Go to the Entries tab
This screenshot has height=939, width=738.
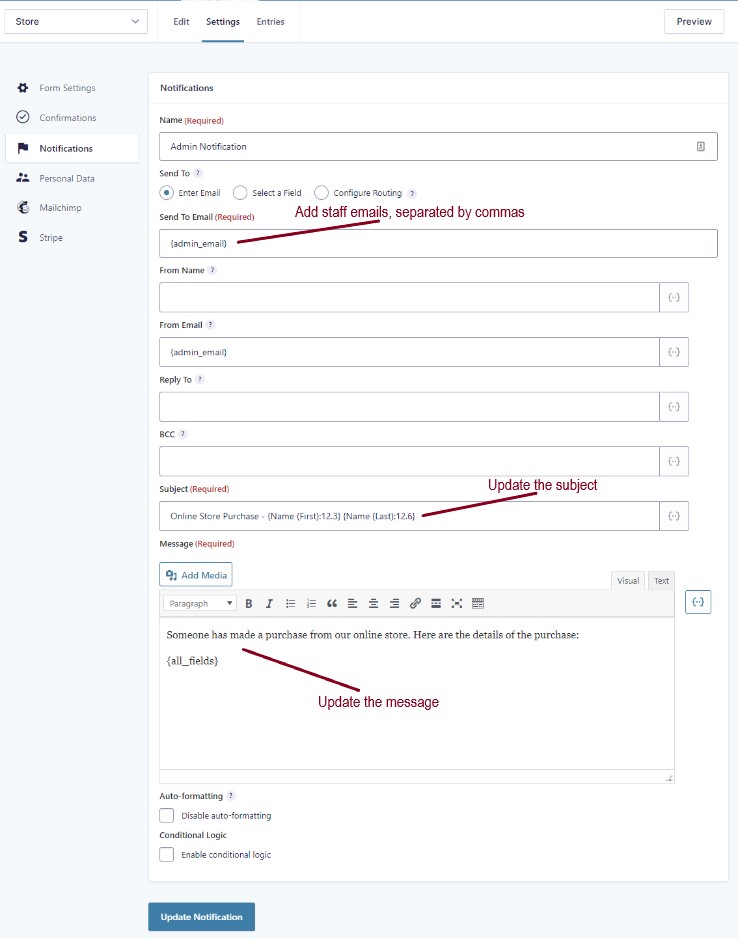[x=271, y=22]
